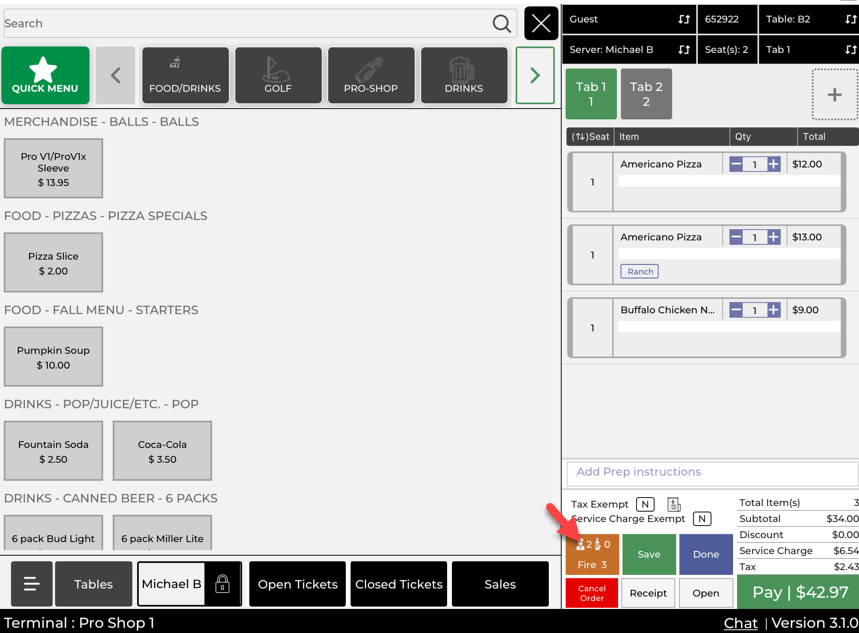Click the Add Prep instructions field
Image resolution: width=859 pixels, height=633 pixels.
pos(711,472)
